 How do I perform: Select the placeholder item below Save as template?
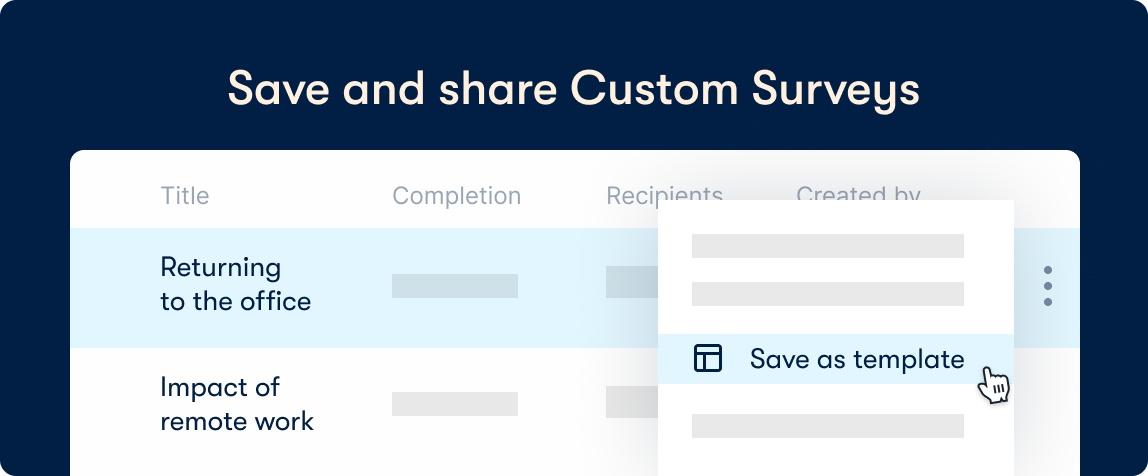click(827, 425)
